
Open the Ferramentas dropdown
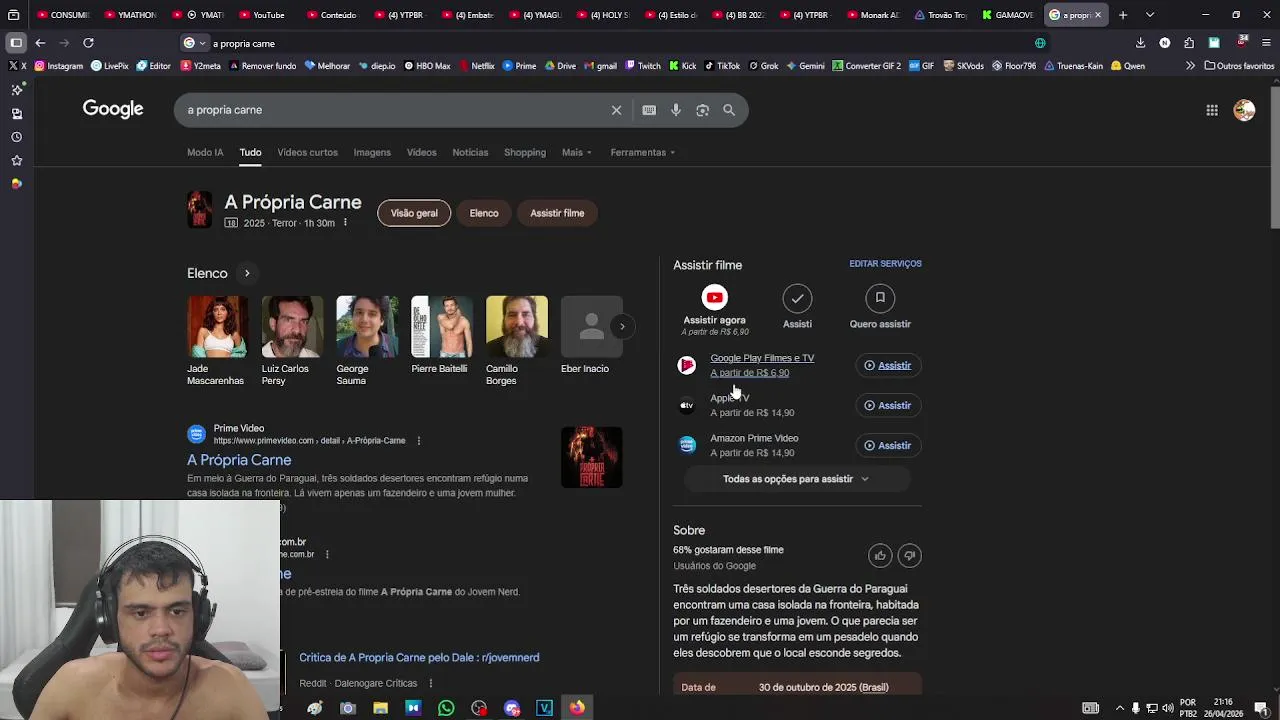(x=643, y=153)
